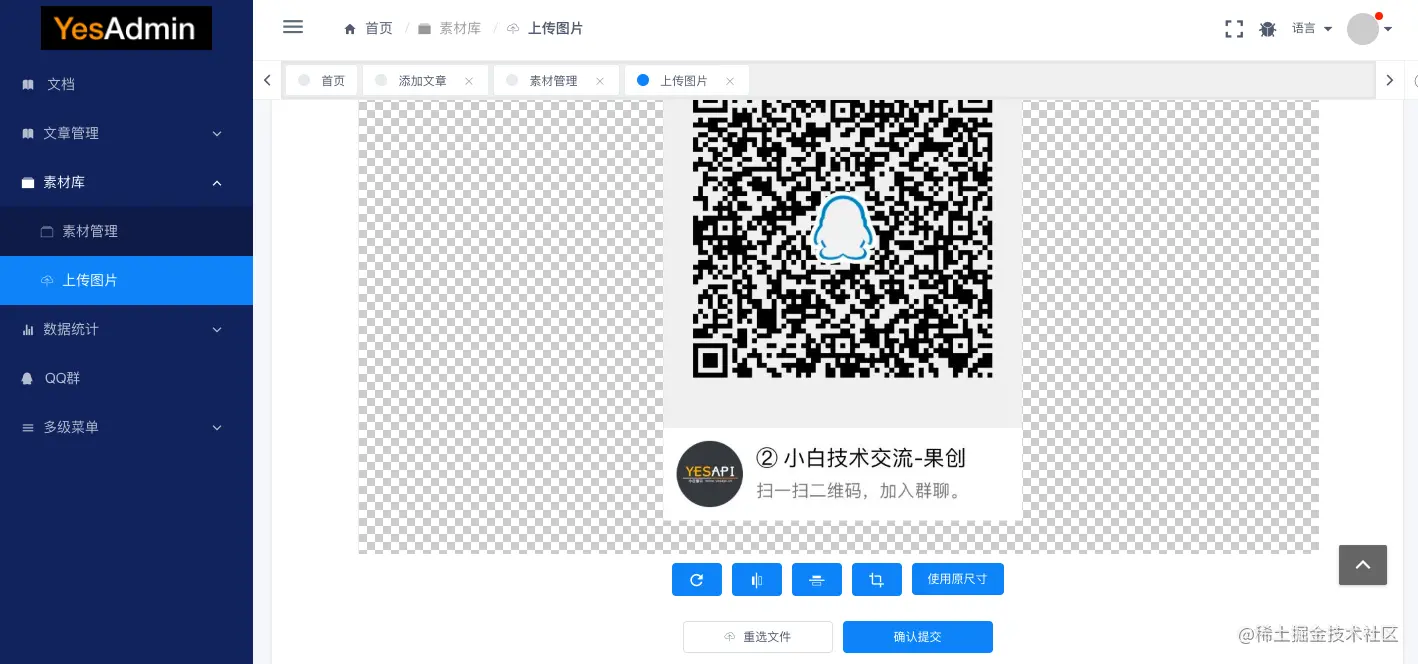Click the vertical flip button

[817, 579]
